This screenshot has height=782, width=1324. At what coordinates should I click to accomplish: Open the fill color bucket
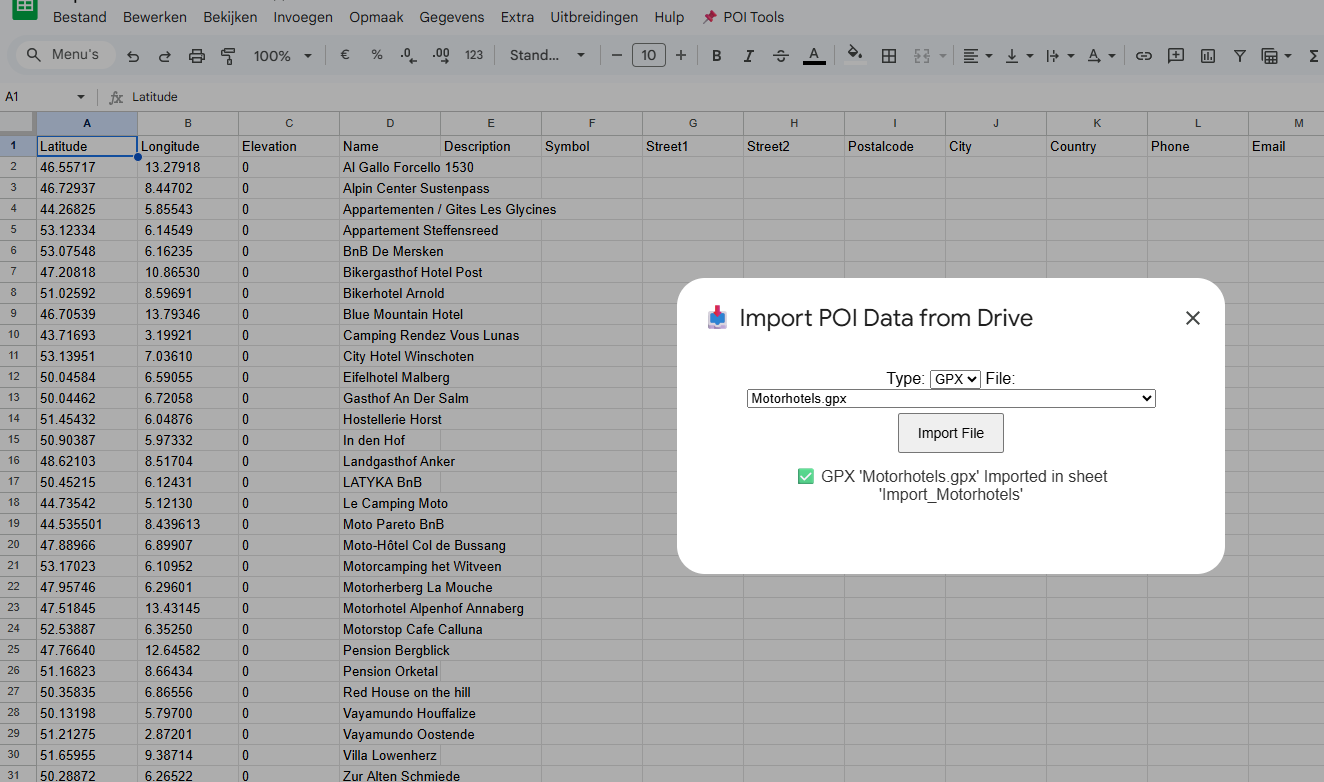tap(855, 55)
